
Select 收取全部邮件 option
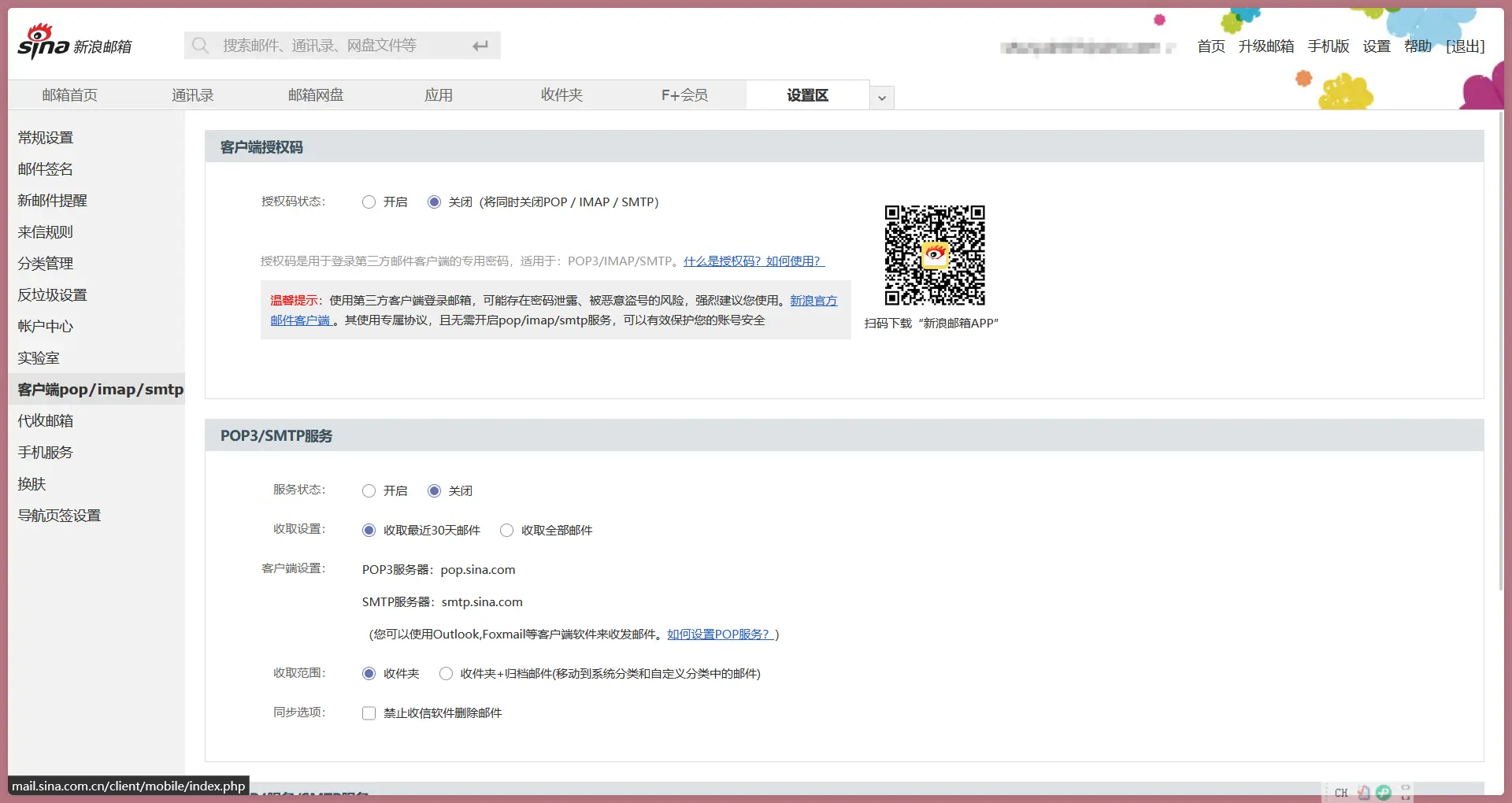(x=506, y=531)
